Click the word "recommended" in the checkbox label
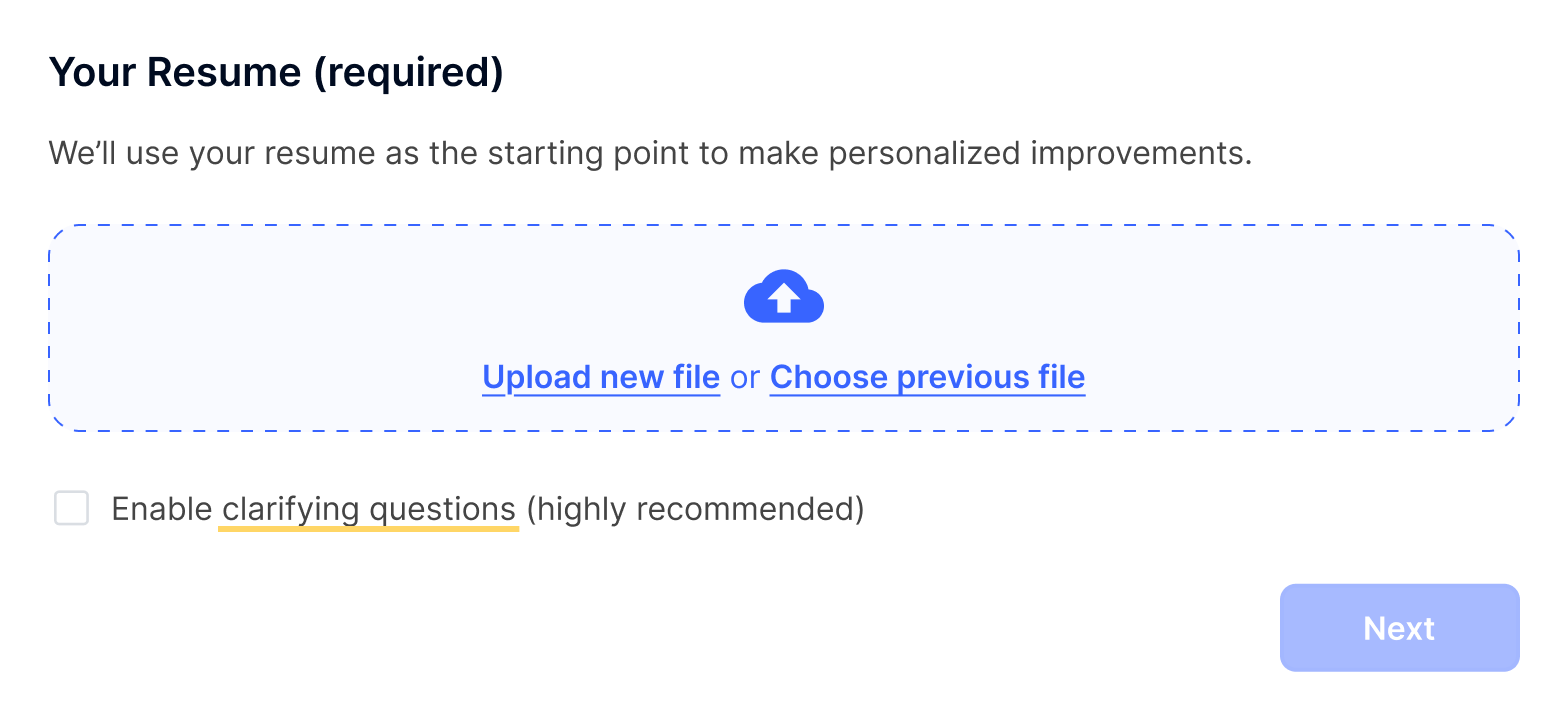Image resolution: width=1568 pixels, height=720 pixels. (747, 509)
